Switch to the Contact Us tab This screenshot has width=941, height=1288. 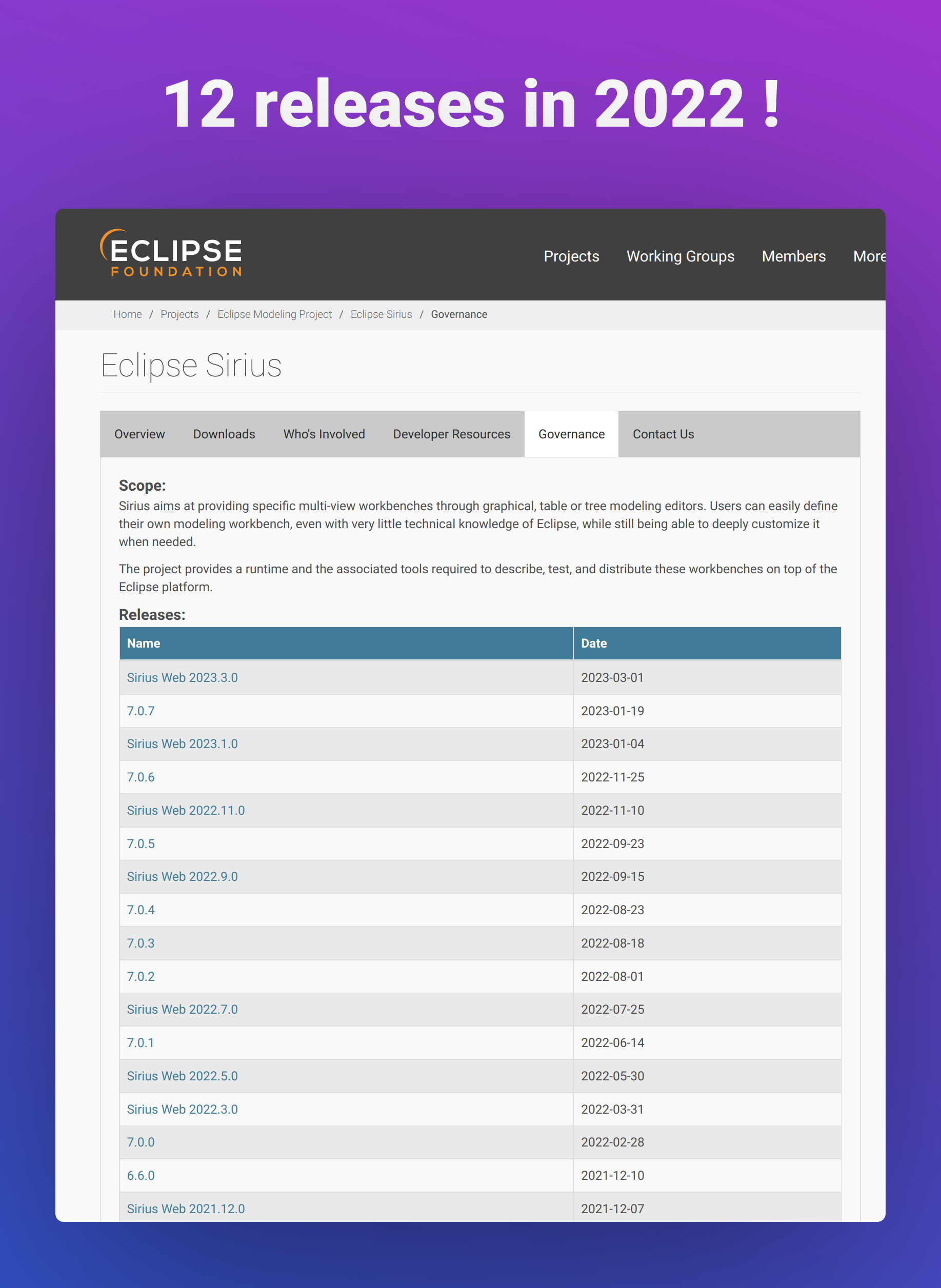[x=663, y=434]
